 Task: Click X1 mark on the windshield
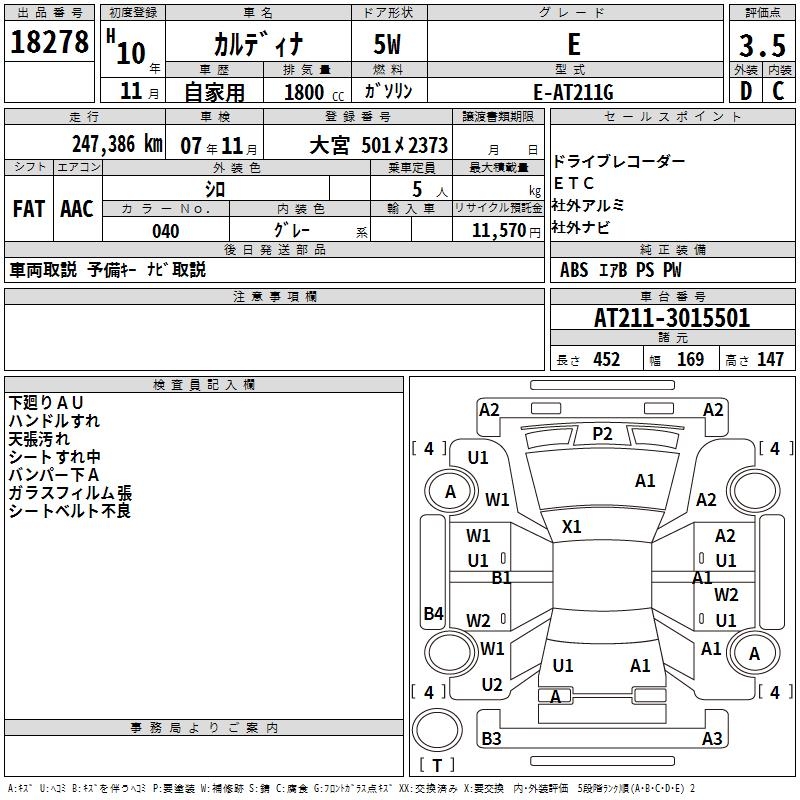pos(571,527)
